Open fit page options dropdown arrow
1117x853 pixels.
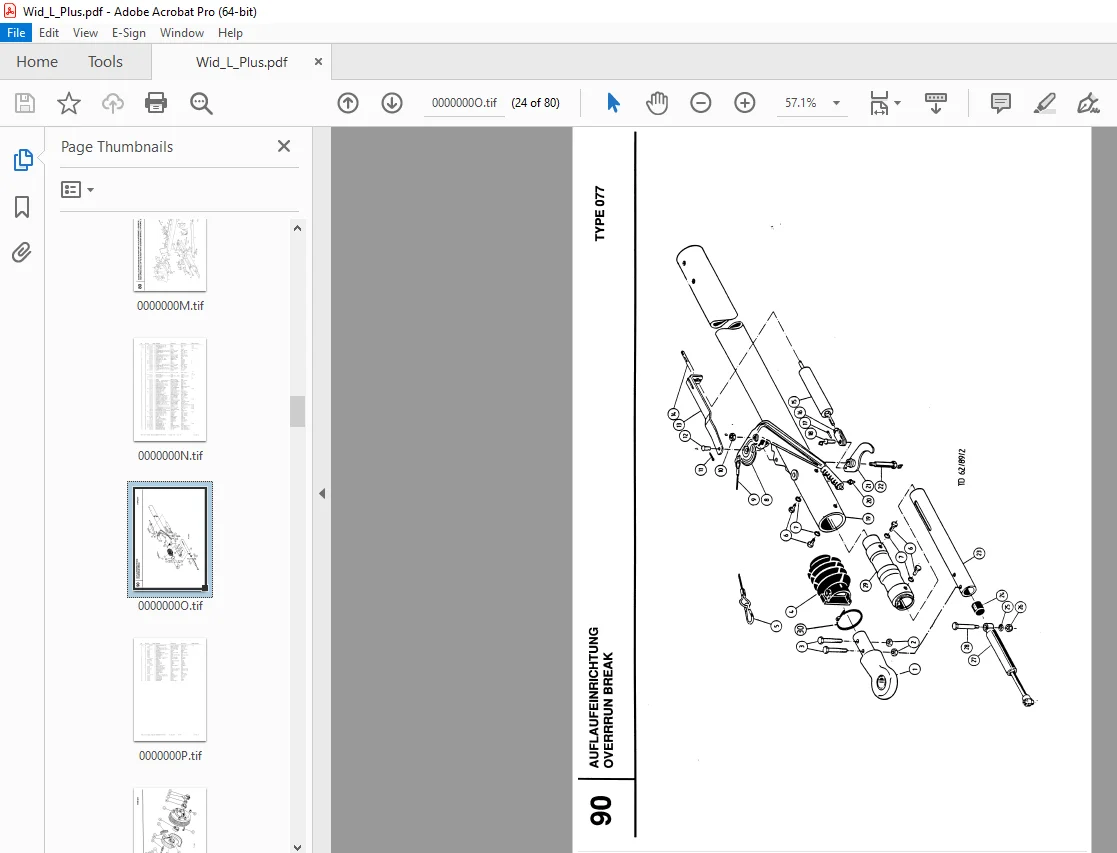(x=898, y=103)
